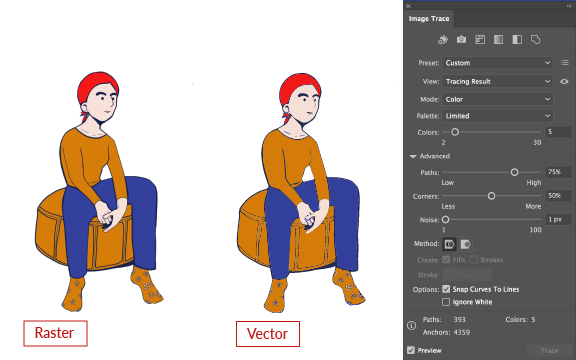Select the Outline preset icon
Viewport: 576px width, 360px height.
click(x=536, y=39)
